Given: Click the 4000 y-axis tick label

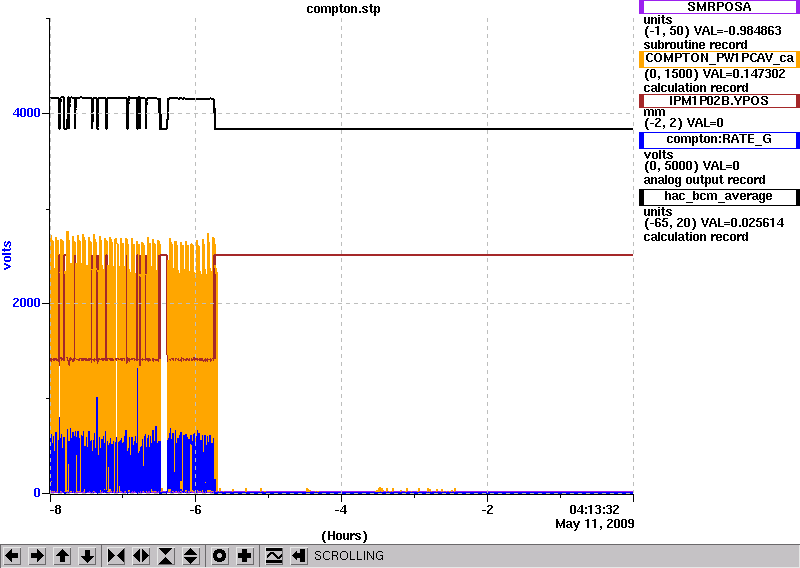Looking at the screenshot, I should [27, 113].
